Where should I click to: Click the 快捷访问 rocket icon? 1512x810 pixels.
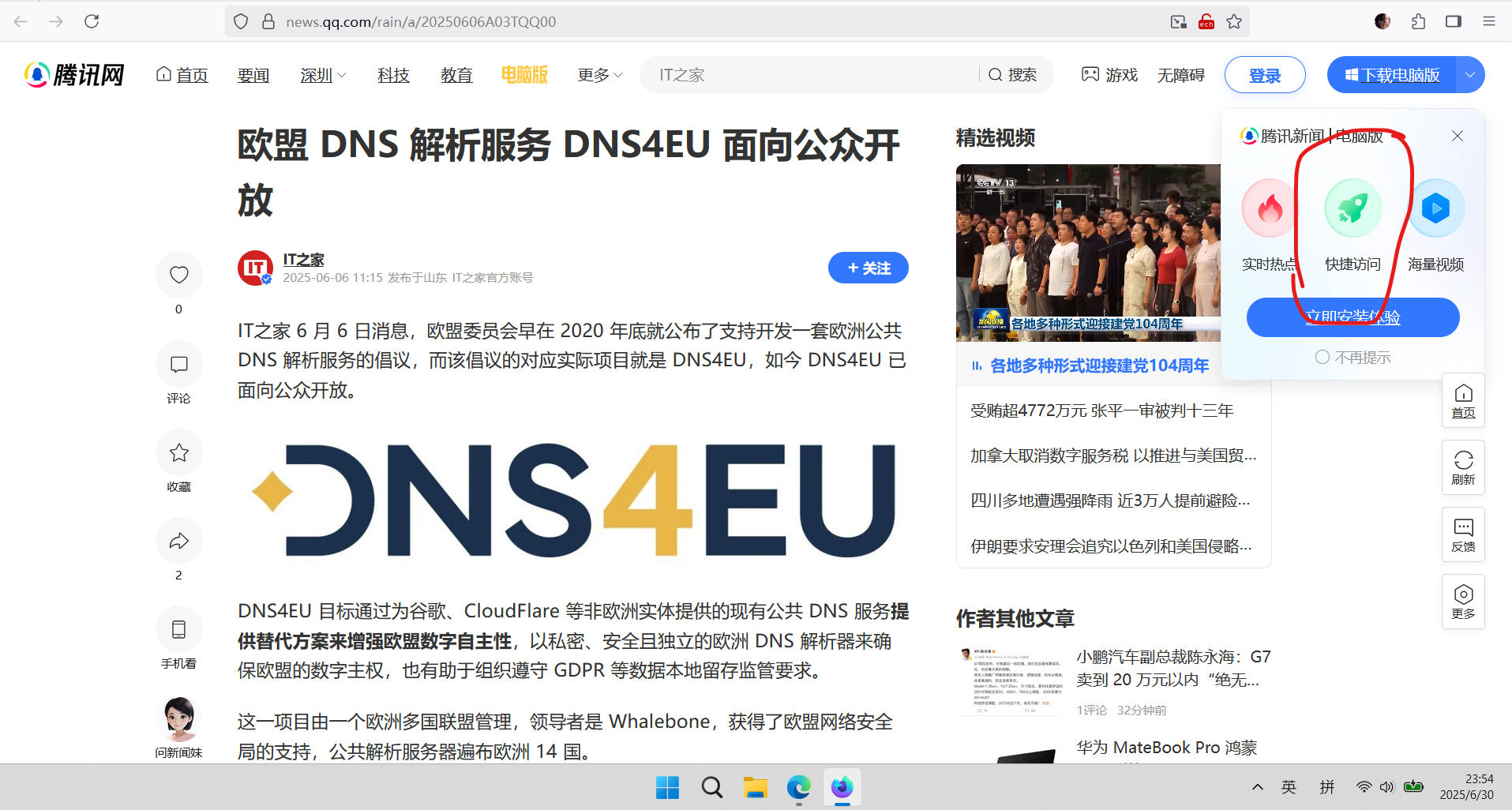(1352, 208)
